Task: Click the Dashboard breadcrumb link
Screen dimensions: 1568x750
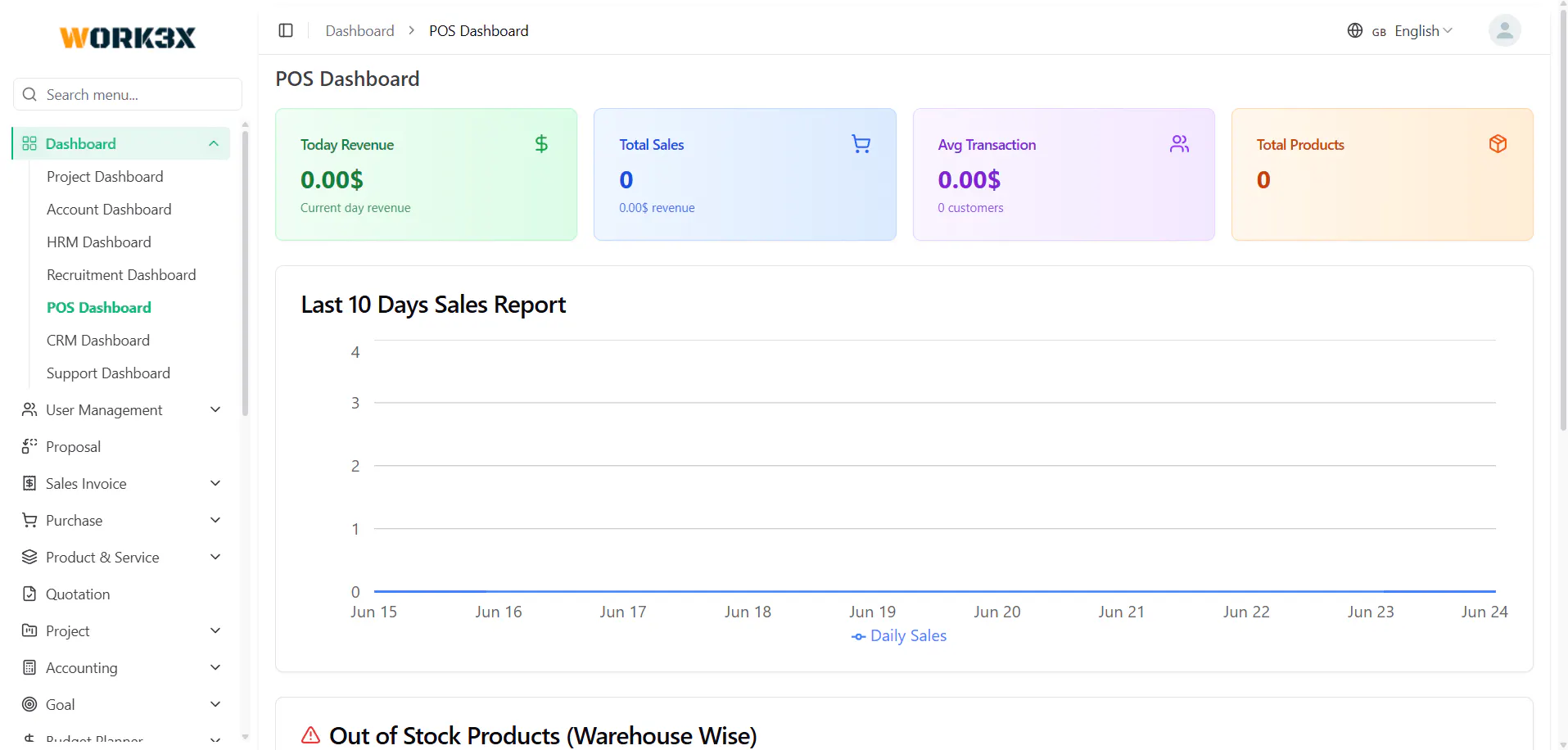Action: pyautogui.click(x=359, y=30)
